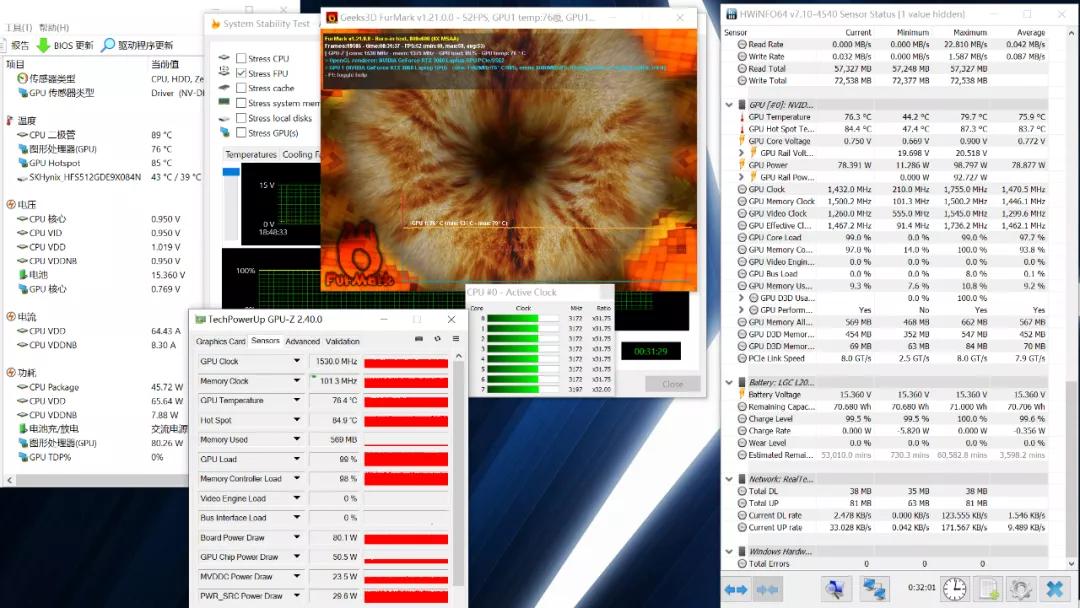1080x608 pixels.
Task: Switch to the Graphics Card tab in GPU-Z
Action: tap(220, 342)
